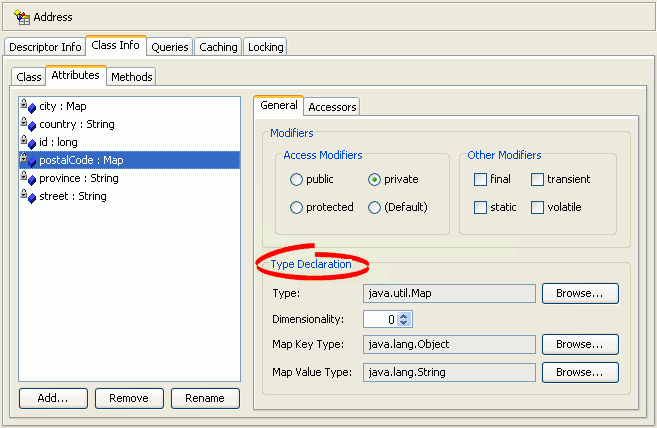Viewport: 657px width, 428px height.
Task: Select the 'country : String' attribute
Action: (129, 124)
